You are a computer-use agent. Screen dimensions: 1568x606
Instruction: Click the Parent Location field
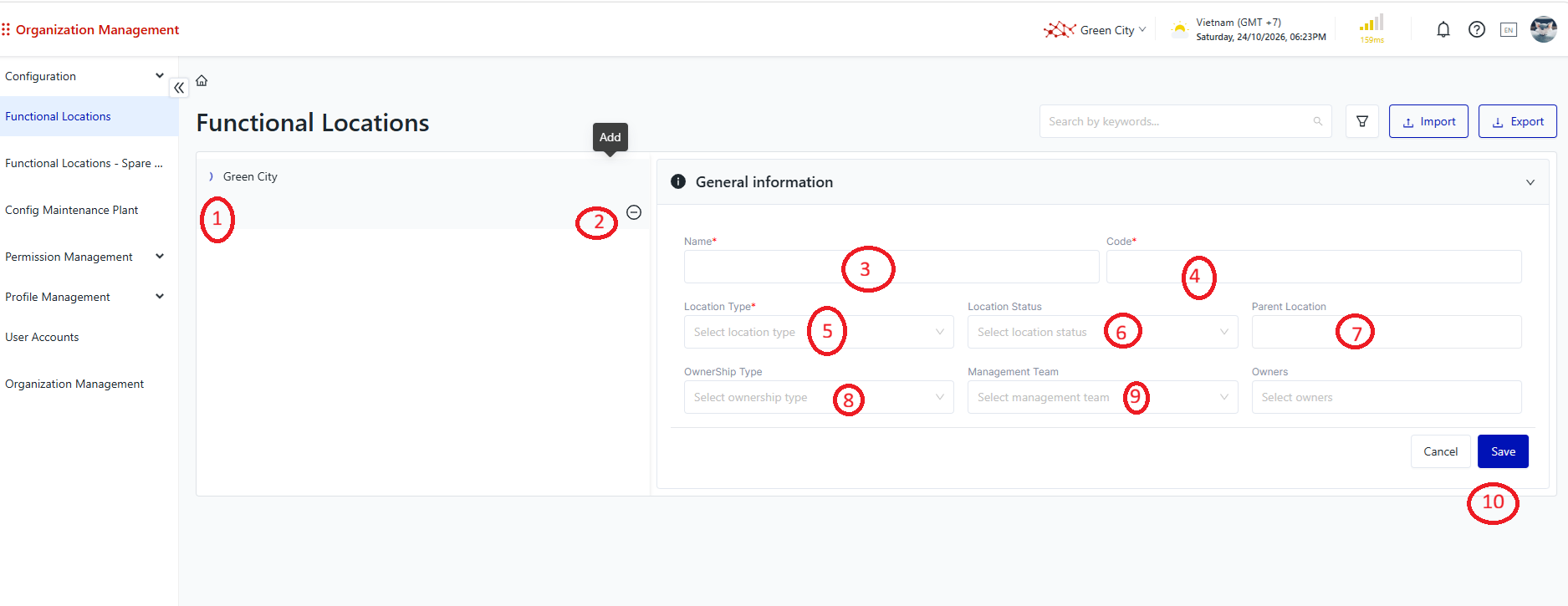(x=1387, y=332)
